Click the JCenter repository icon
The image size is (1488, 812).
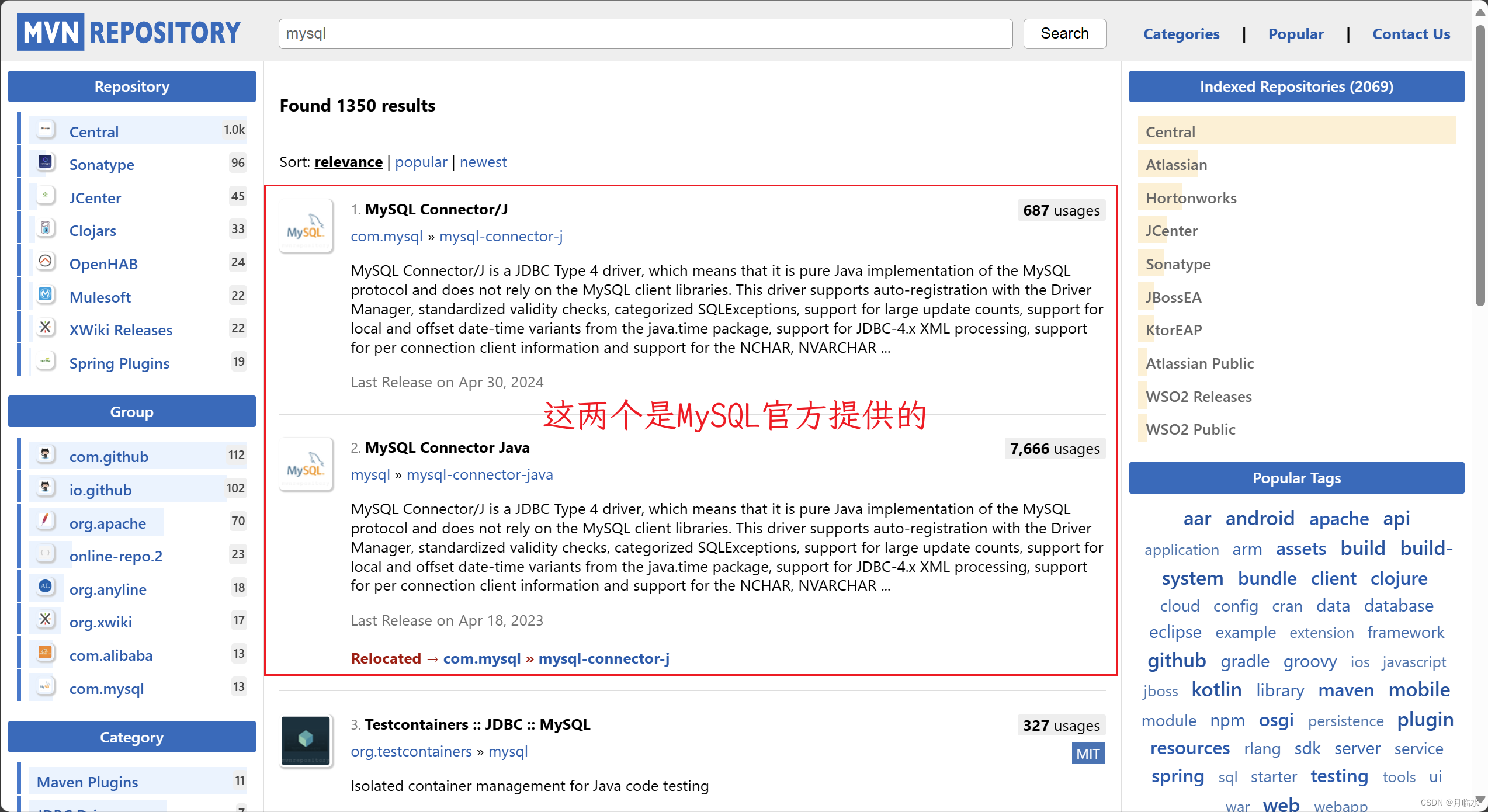click(45, 195)
